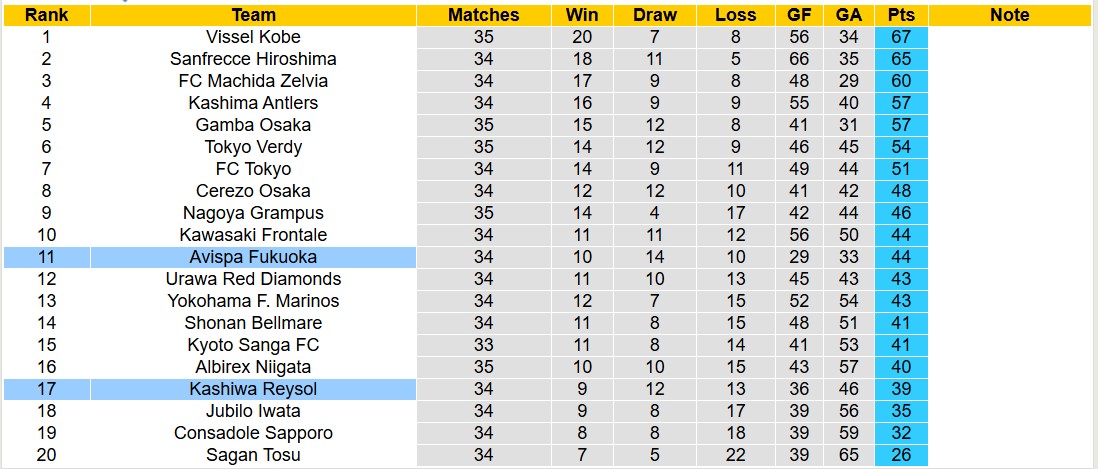Click the Team column header
Image resolution: width=1098 pixels, height=469 pixels.
click(253, 15)
